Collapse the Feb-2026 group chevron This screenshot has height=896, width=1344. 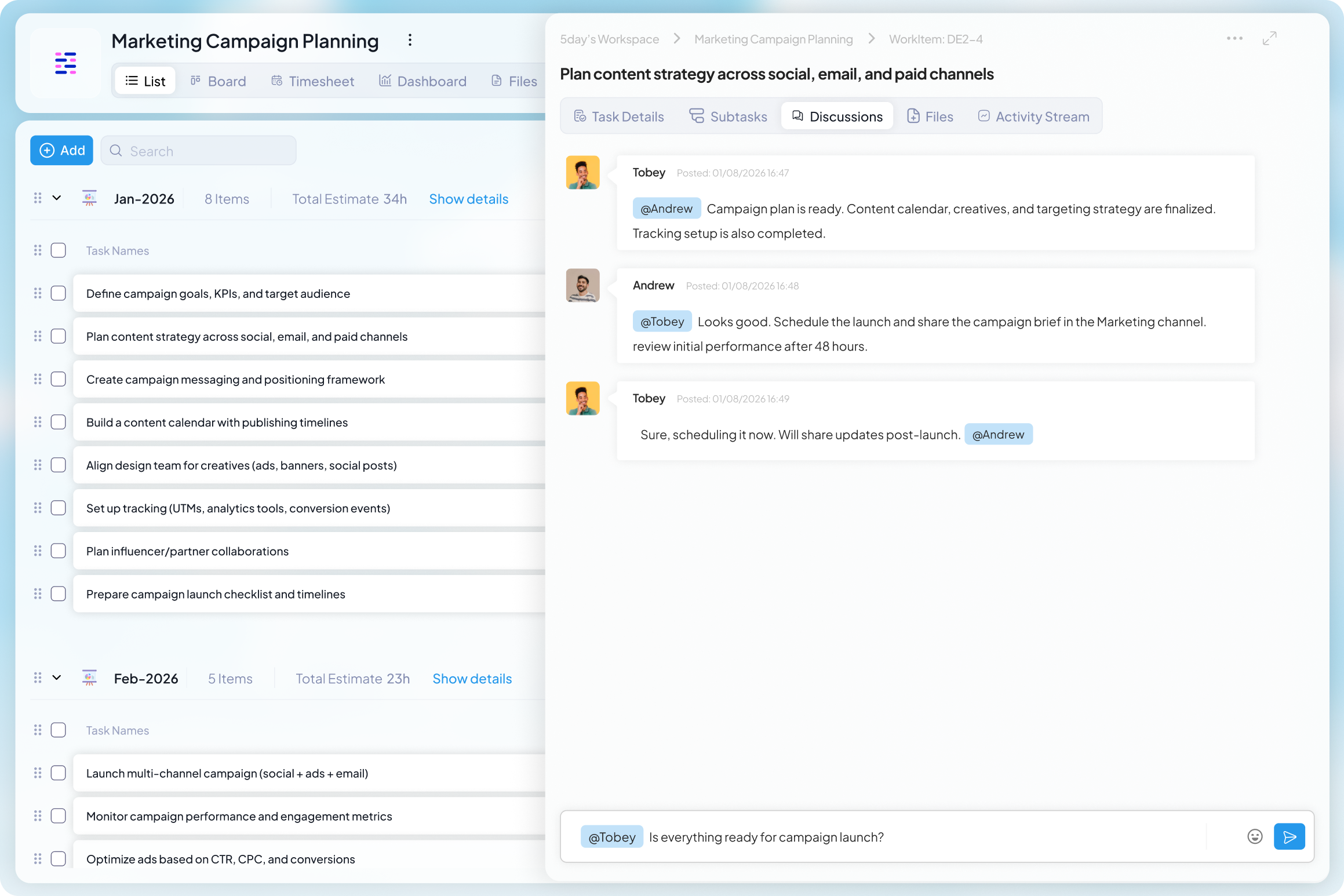57,678
